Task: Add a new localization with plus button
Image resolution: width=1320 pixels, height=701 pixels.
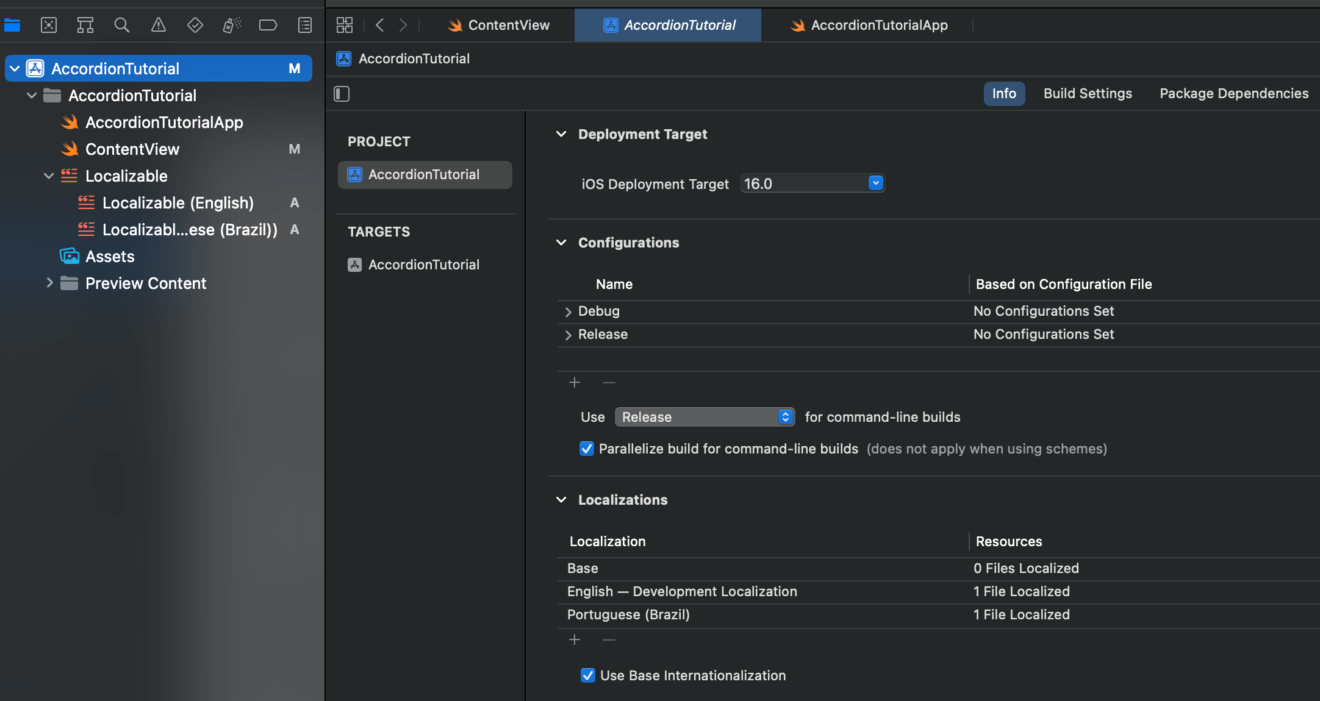Action: tap(574, 639)
